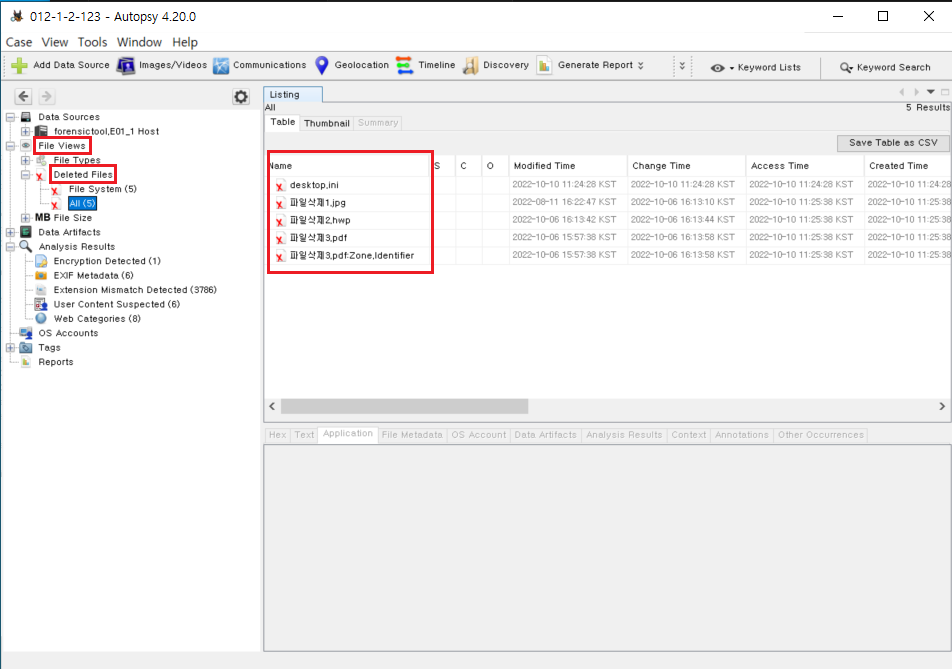Screen dimensions: 952x669
Task: Click Save Table as CSV button
Action: pos(893,143)
